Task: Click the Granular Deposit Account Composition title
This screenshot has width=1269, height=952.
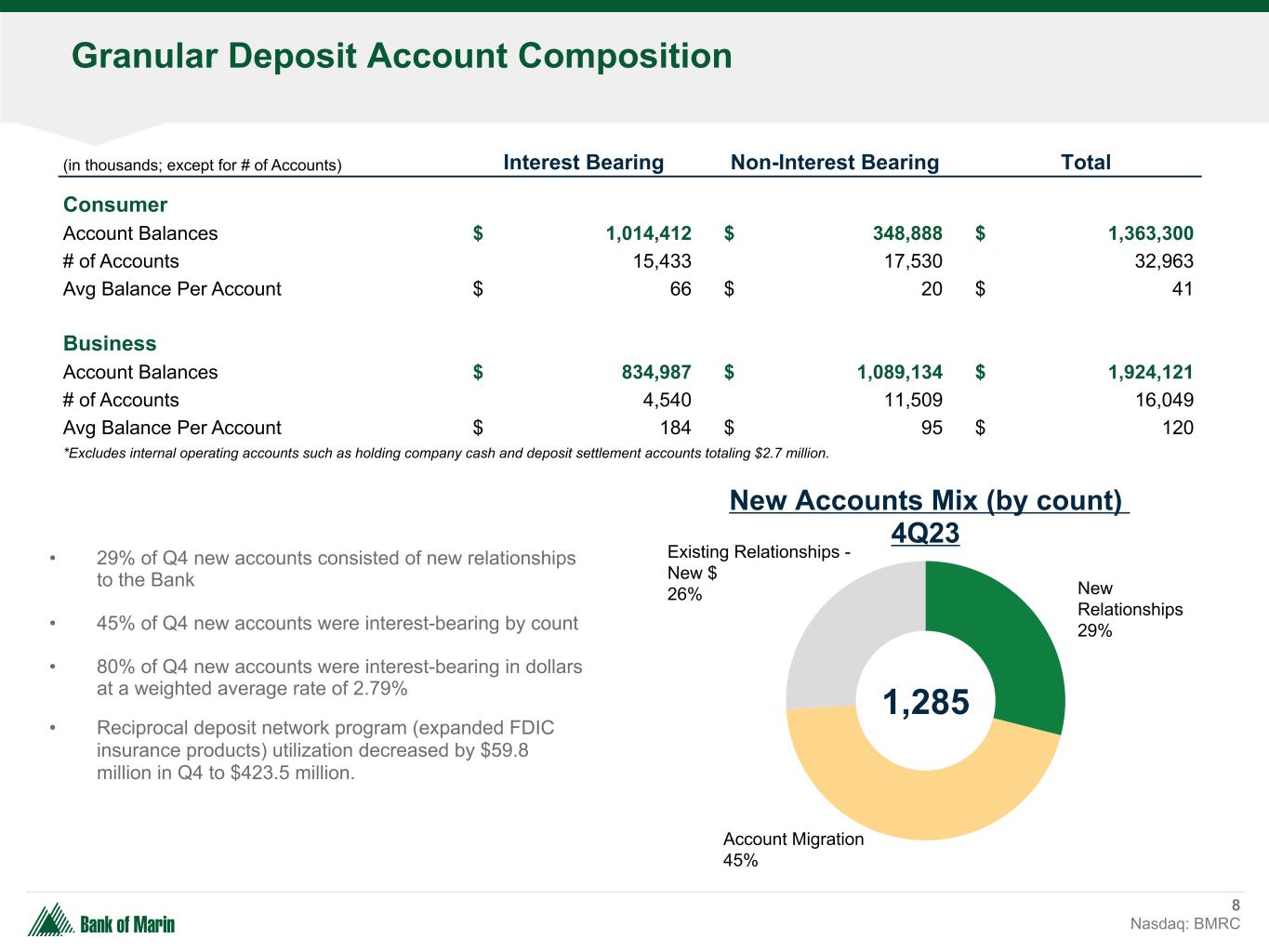Action: (x=402, y=56)
